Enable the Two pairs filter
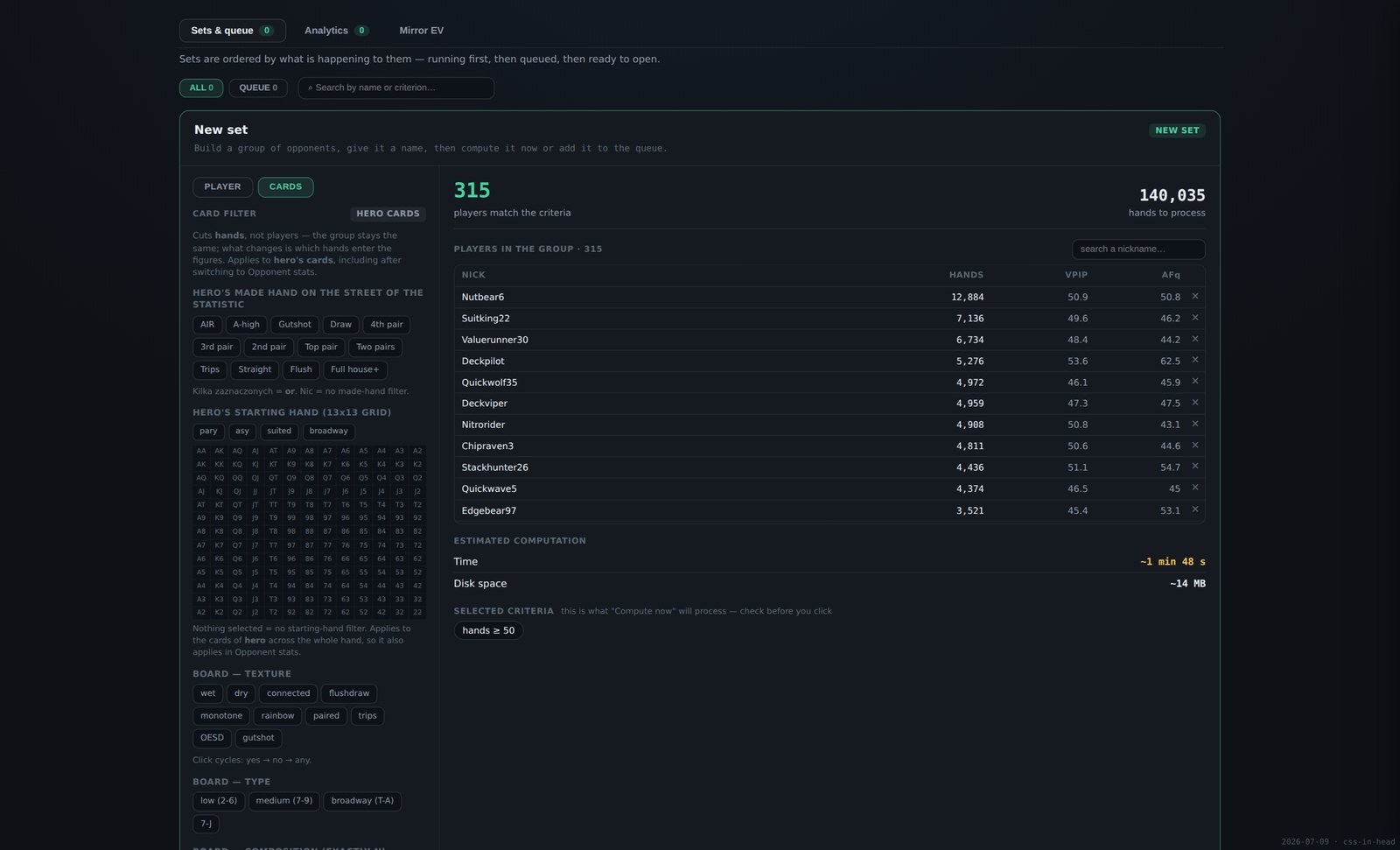1400x850 pixels. click(375, 348)
